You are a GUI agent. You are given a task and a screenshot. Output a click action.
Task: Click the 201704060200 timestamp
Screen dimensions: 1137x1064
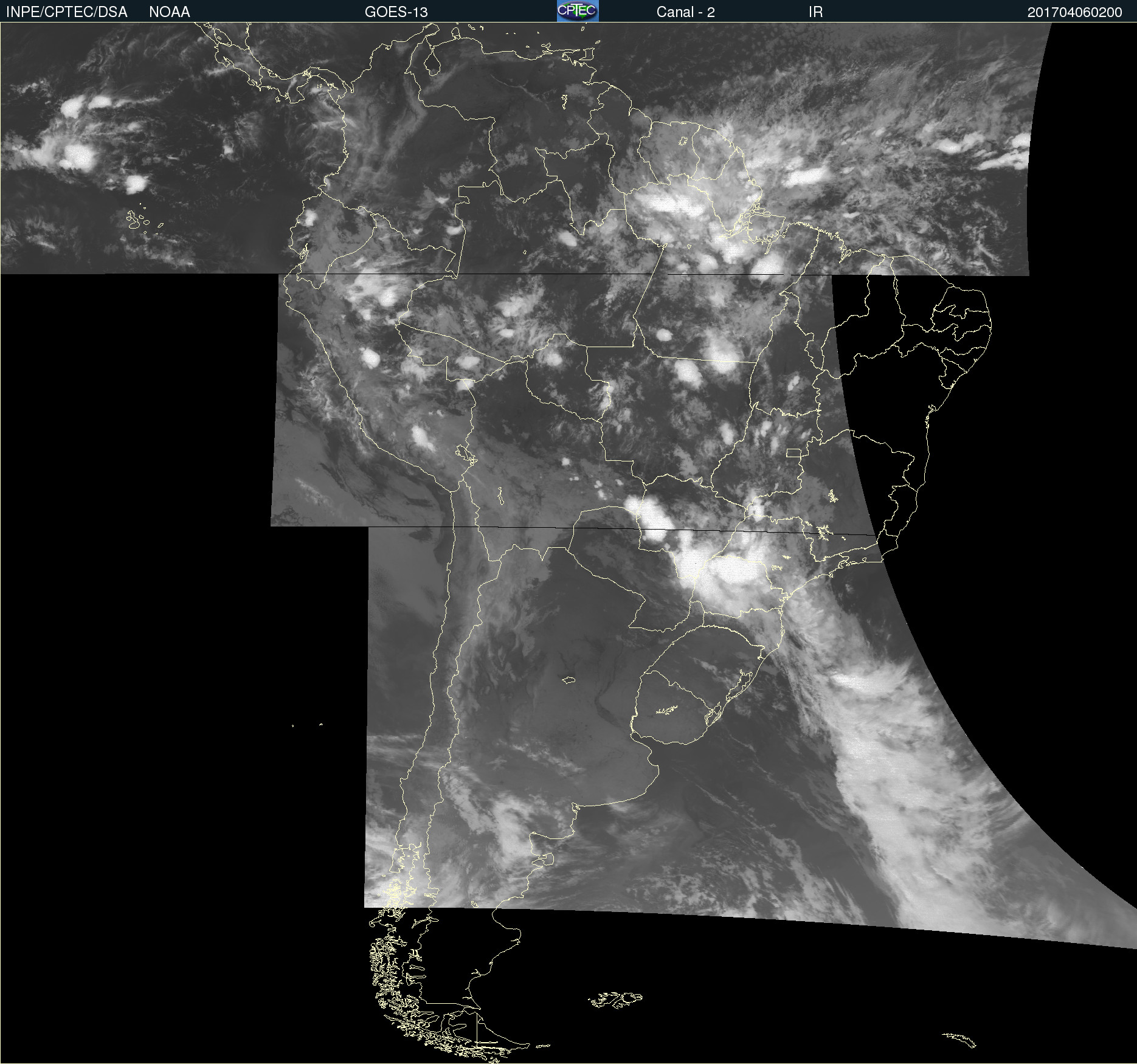1075,12
